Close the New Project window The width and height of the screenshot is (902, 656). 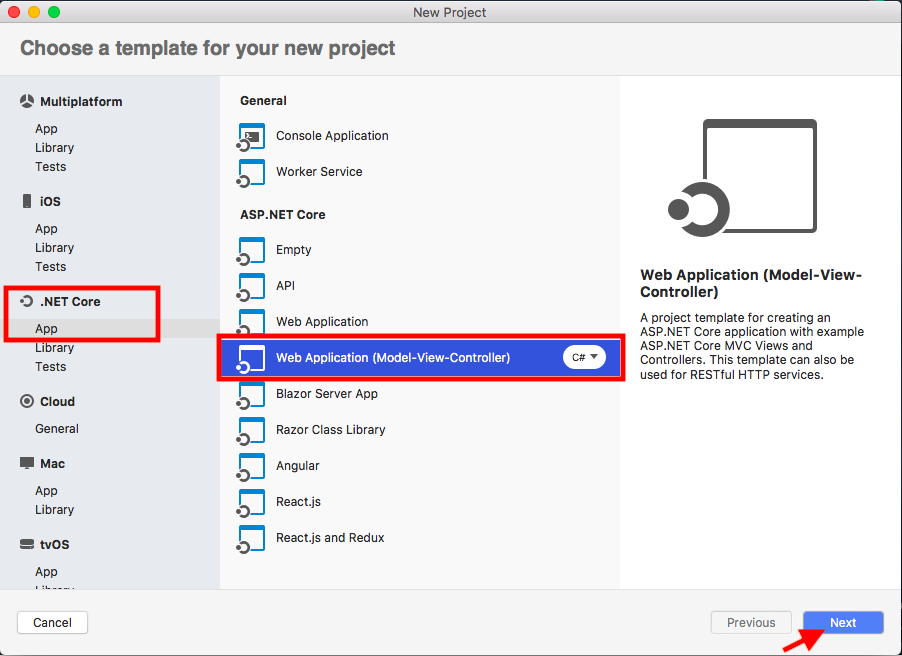click(x=14, y=12)
